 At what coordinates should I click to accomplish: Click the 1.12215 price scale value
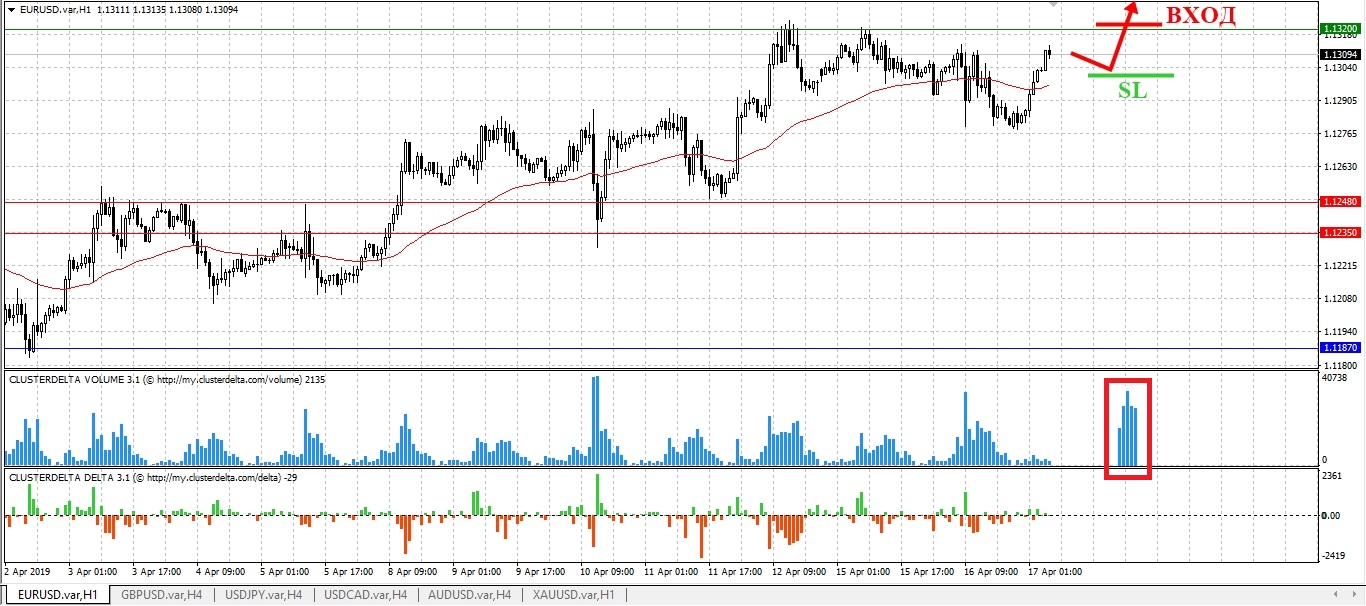(1339, 266)
